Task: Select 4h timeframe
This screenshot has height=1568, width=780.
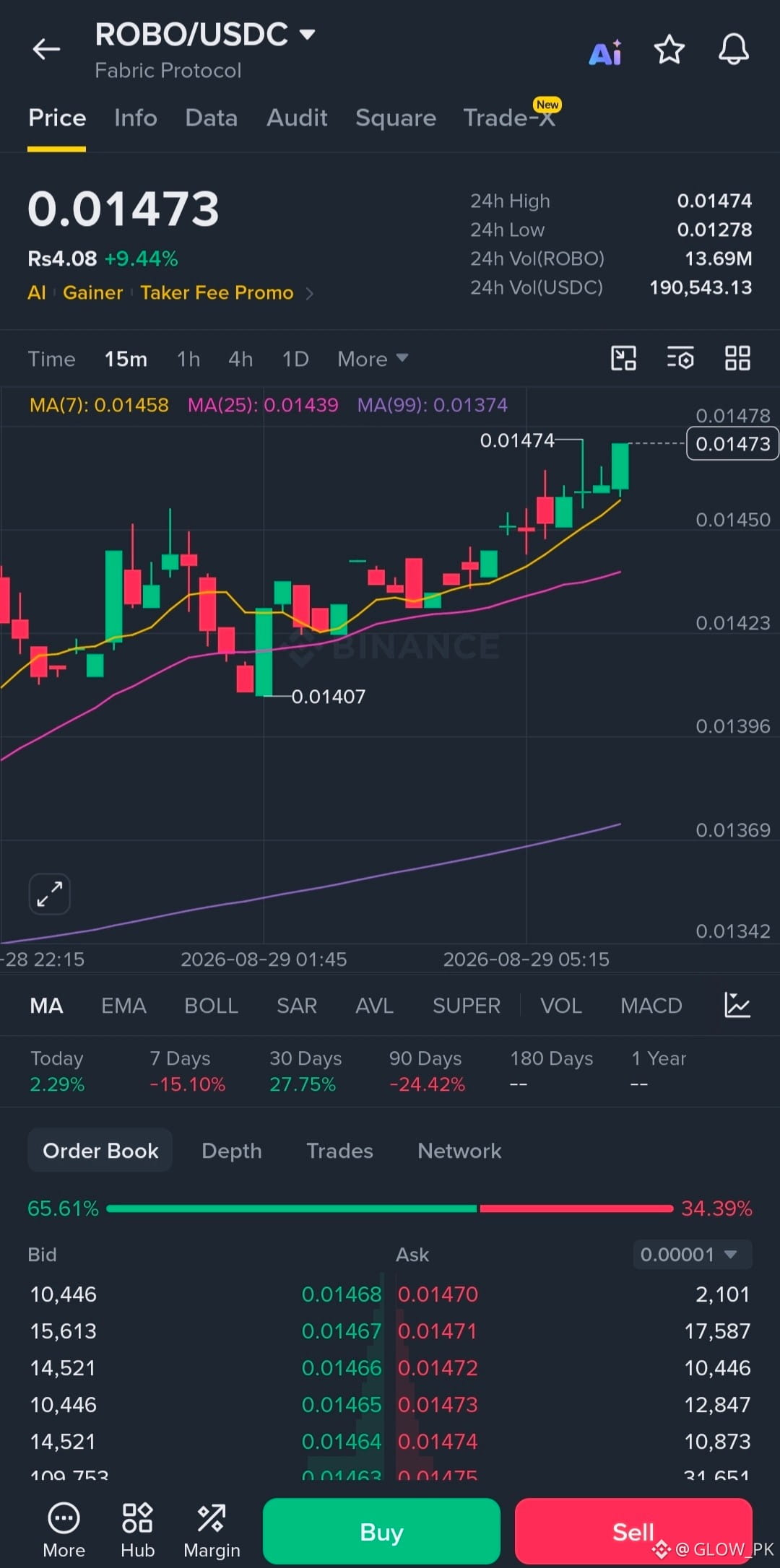Action: tap(240, 359)
